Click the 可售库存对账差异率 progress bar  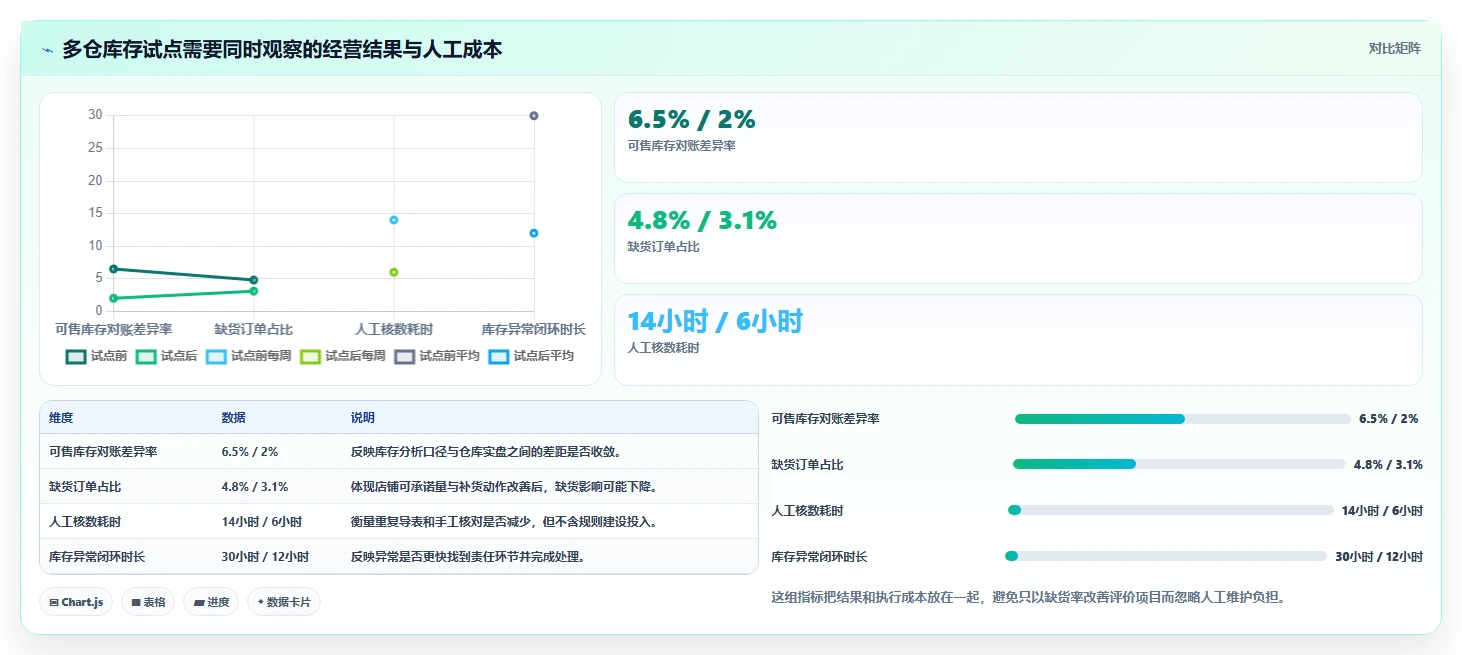click(x=1183, y=419)
